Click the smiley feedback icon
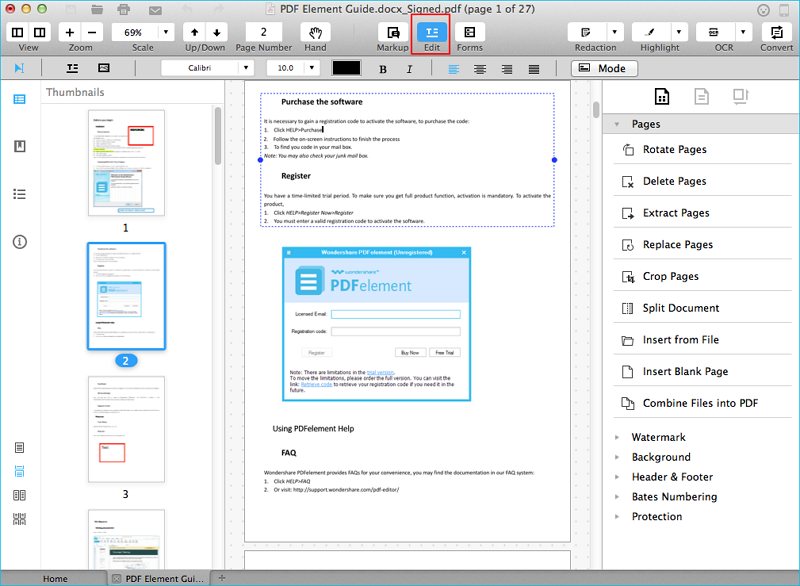The image size is (800, 586). click(x=763, y=10)
